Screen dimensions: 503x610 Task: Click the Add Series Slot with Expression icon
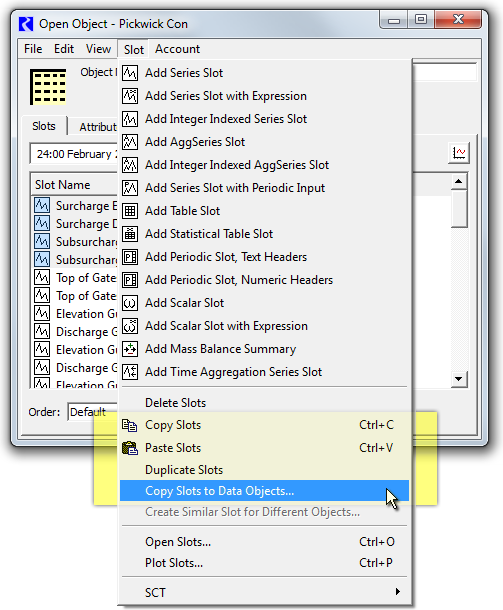(130, 96)
